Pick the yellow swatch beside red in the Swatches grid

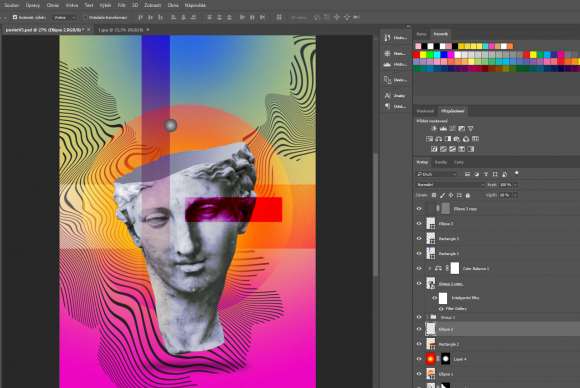(423, 55)
